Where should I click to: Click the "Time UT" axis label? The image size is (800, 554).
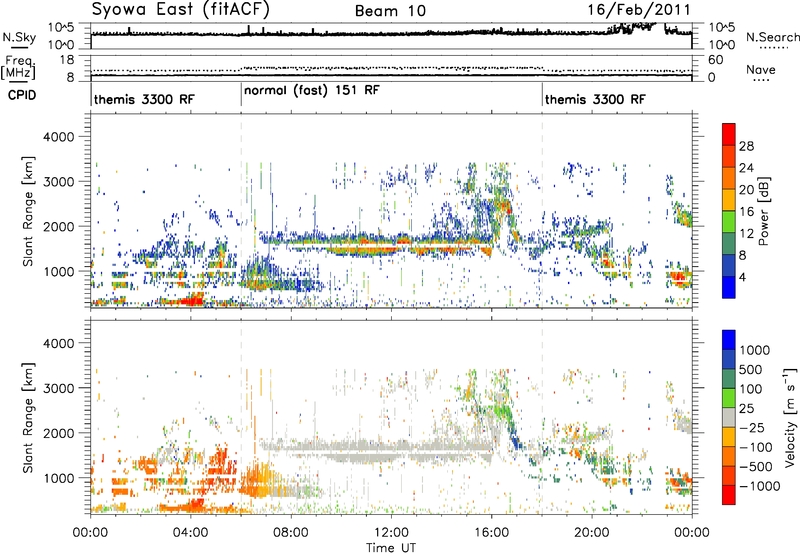pyautogui.click(x=391, y=548)
